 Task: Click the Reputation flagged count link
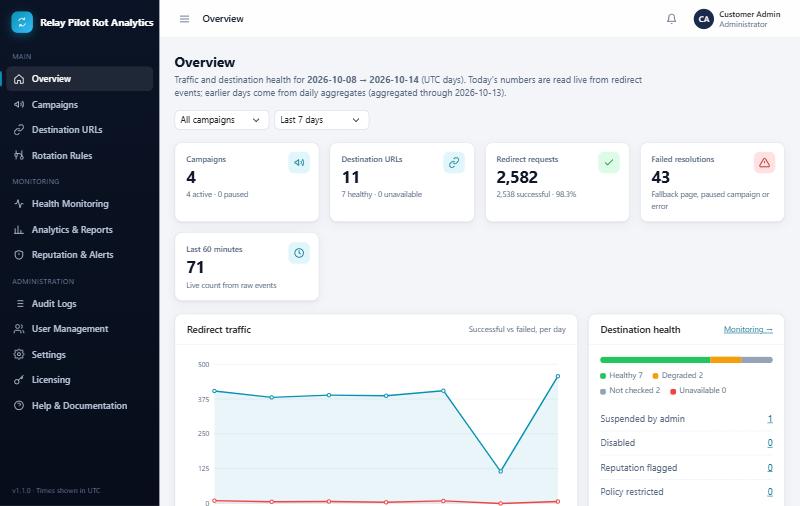(770, 468)
